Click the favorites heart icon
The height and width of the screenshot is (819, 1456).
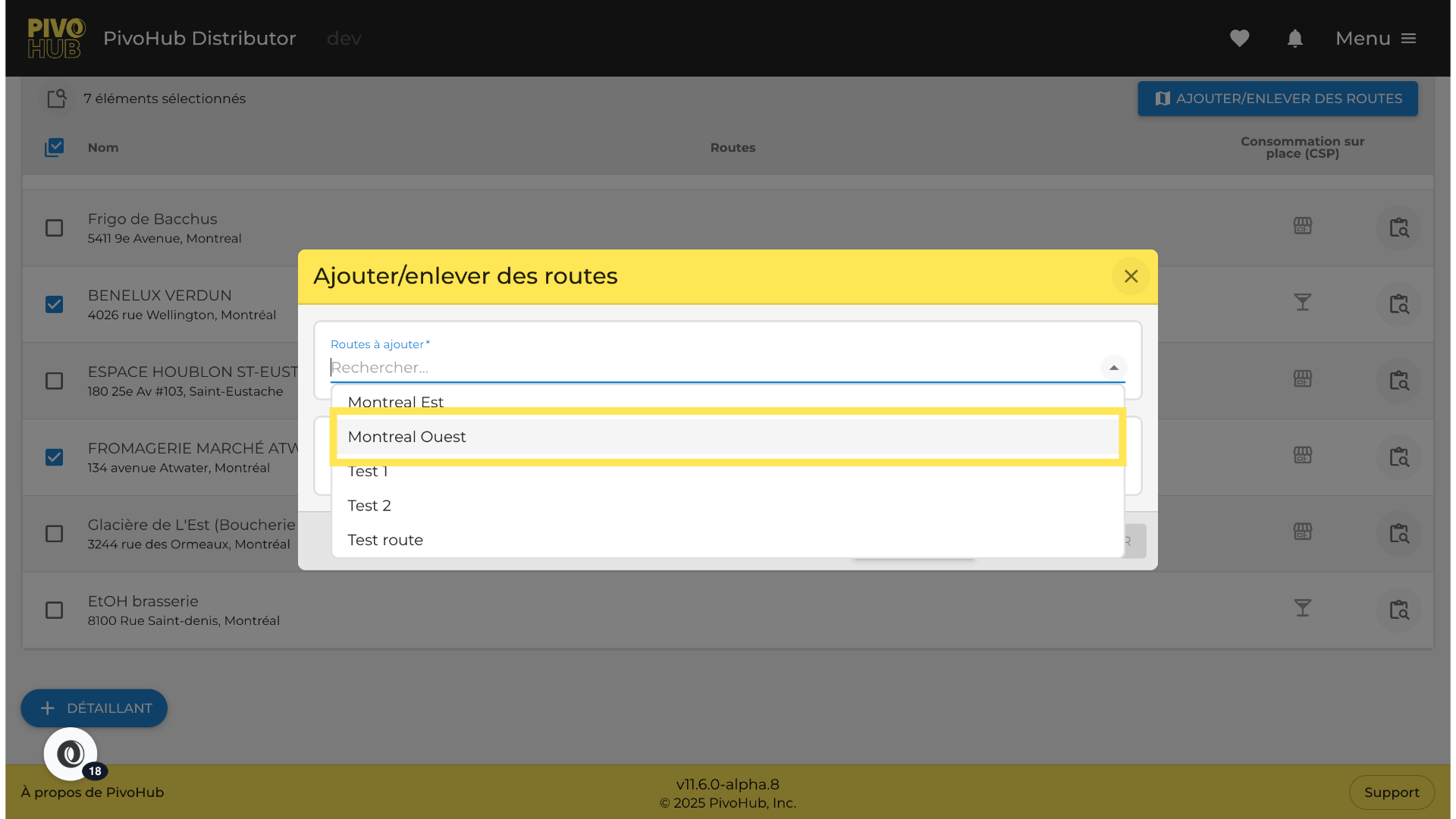click(1239, 38)
